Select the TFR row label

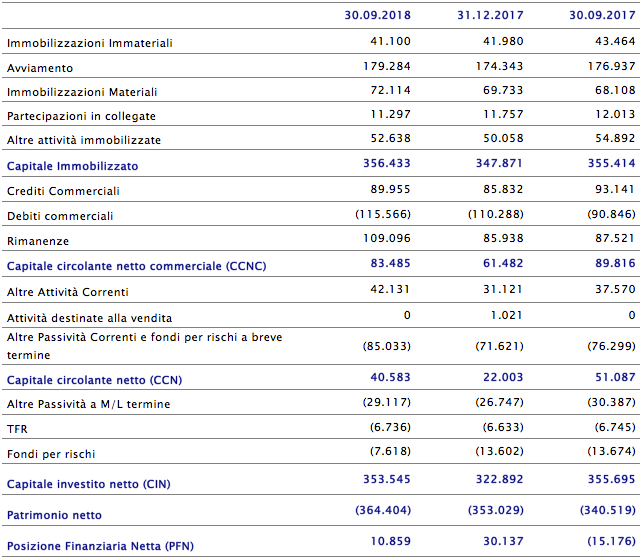pyautogui.click(x=17, y=429)
